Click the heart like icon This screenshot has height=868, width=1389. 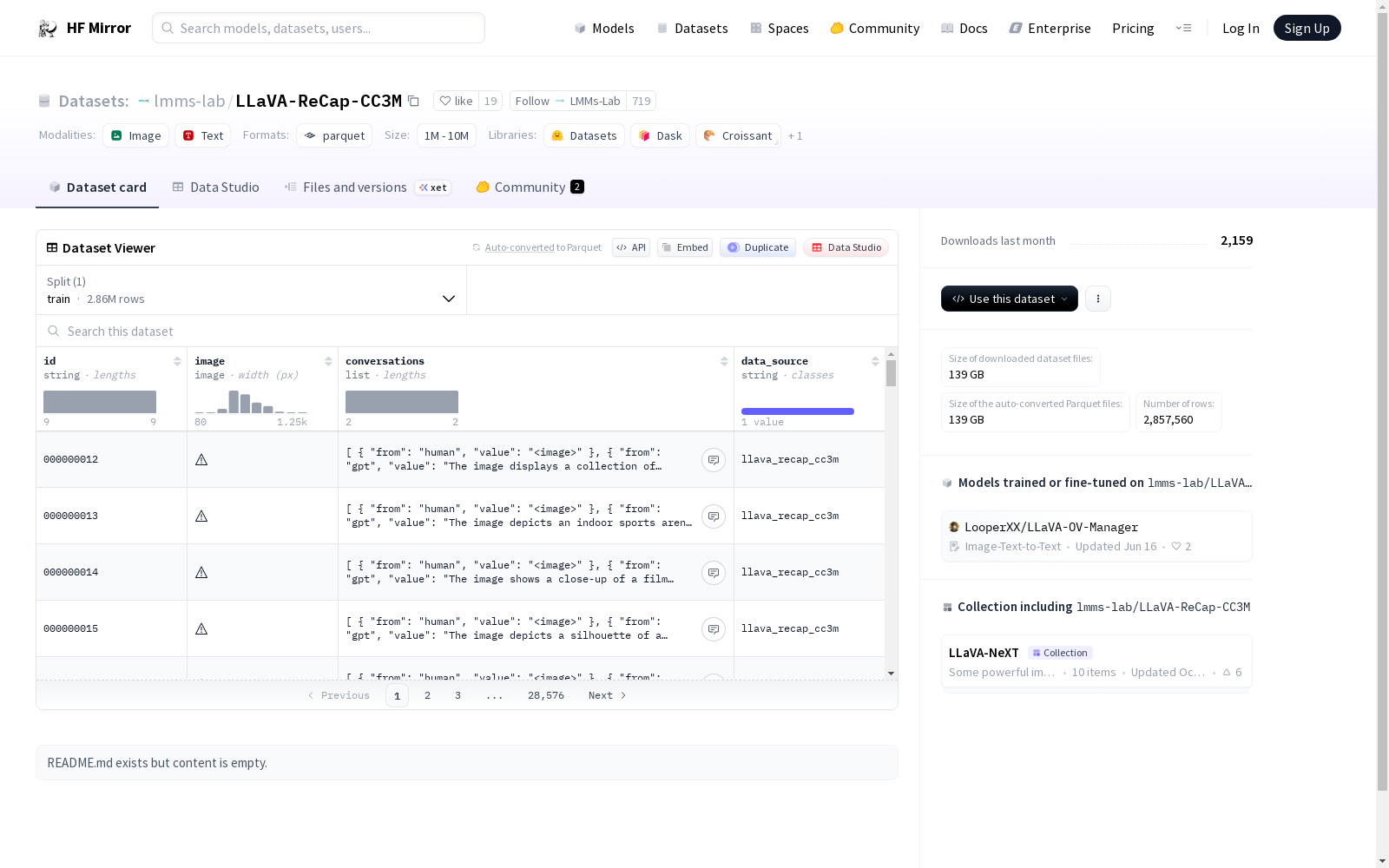pyautogui.click(x=445, y=102)
